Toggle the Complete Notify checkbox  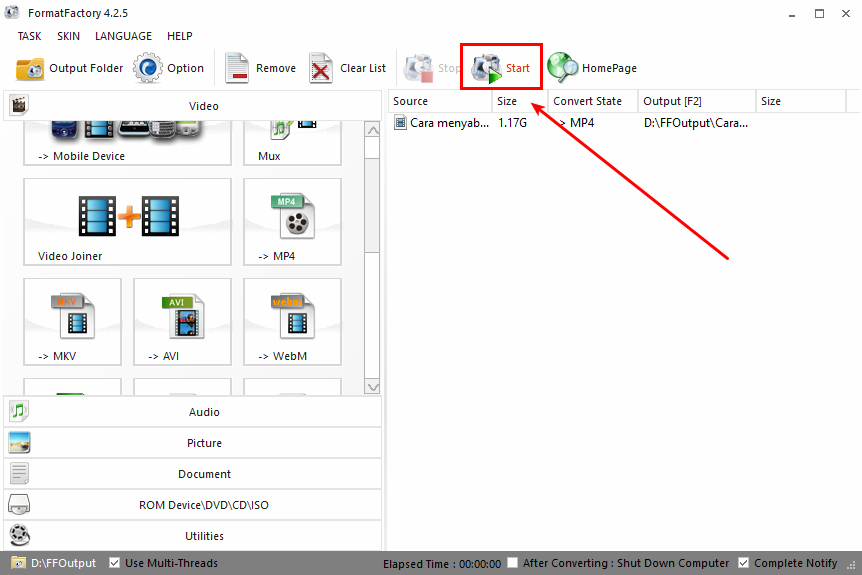coord(743,563)
